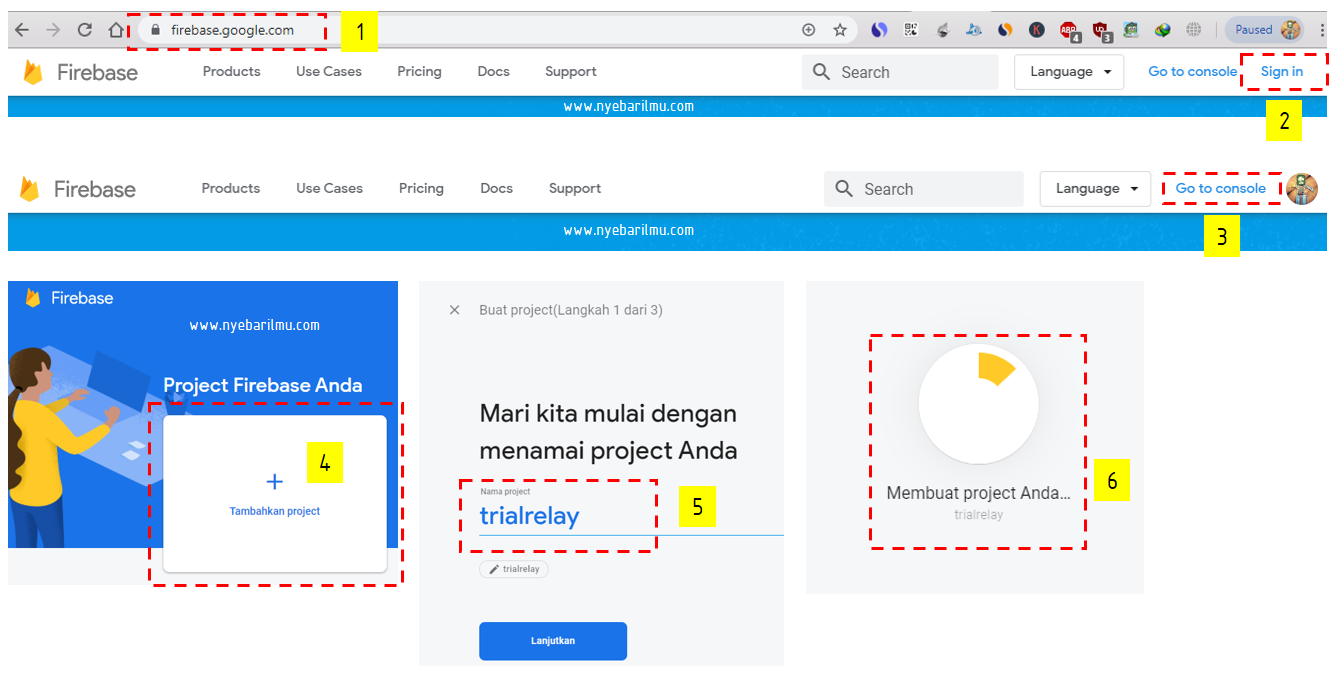The height and width of the screenshot is (678, 1344).
Task: Go back using the browser back arrow
Action: pyautogui.click(x=21, y=30)
